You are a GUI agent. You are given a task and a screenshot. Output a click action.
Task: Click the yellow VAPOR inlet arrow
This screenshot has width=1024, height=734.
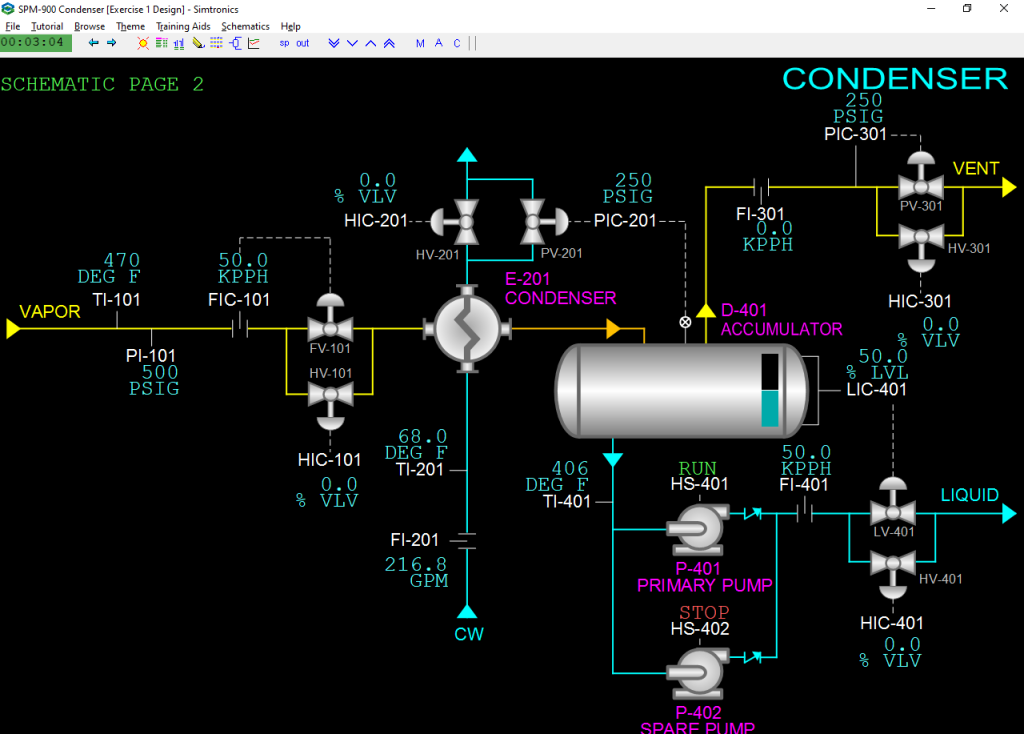pos(14,328)
